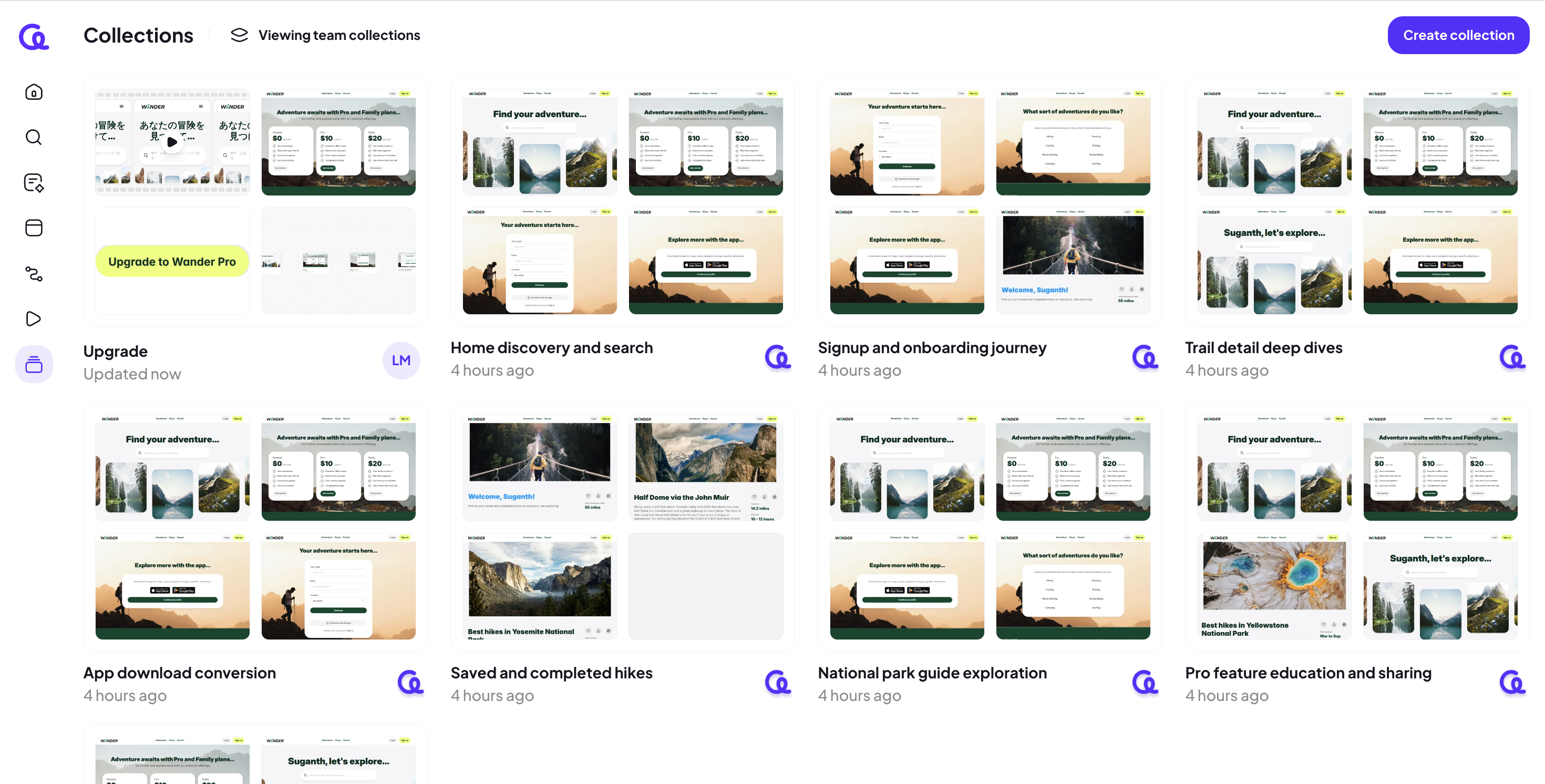Click the play-shaped icon in sidebar

tap(34, 318)
